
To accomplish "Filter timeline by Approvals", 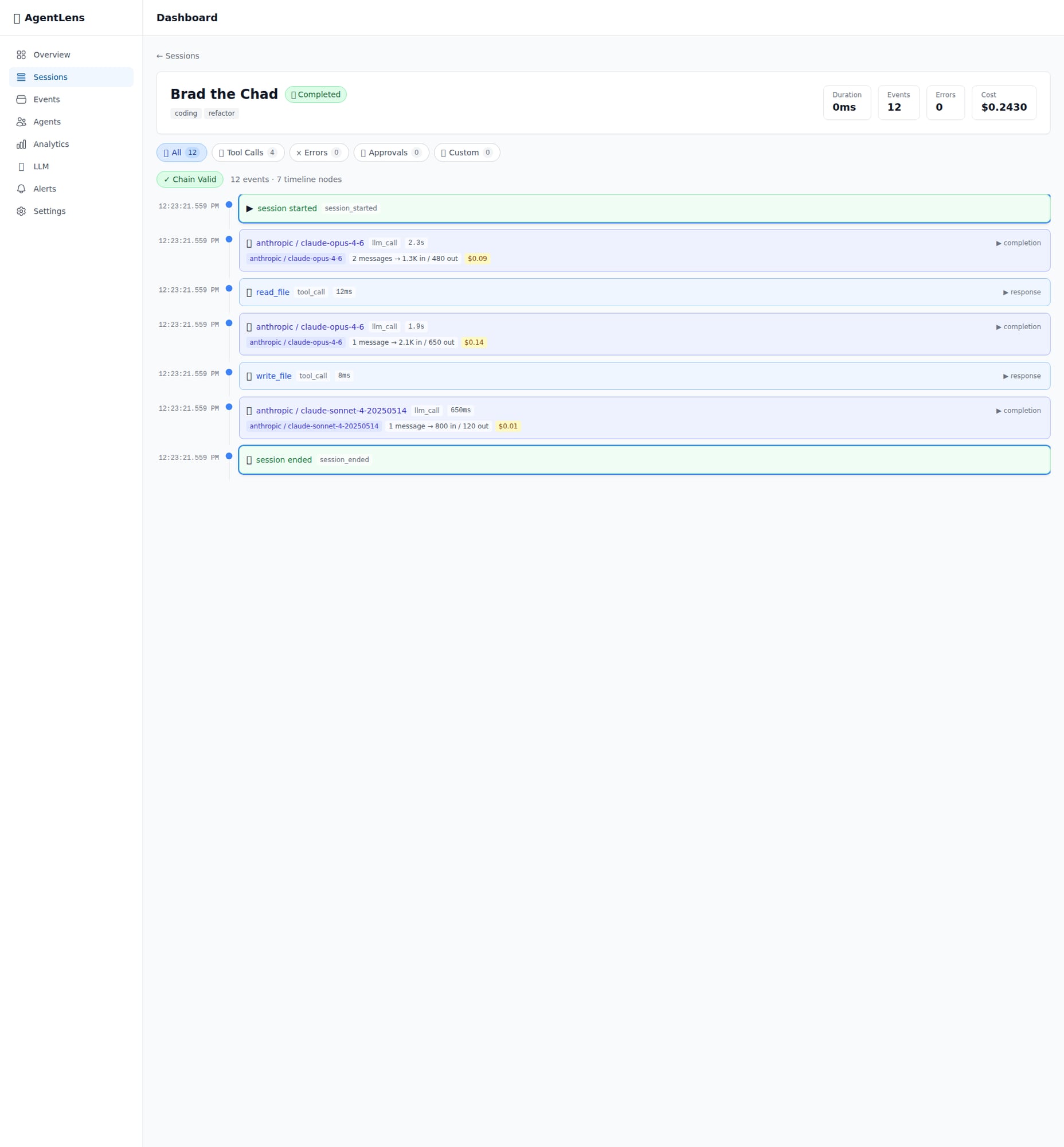I will click(392, 153).
